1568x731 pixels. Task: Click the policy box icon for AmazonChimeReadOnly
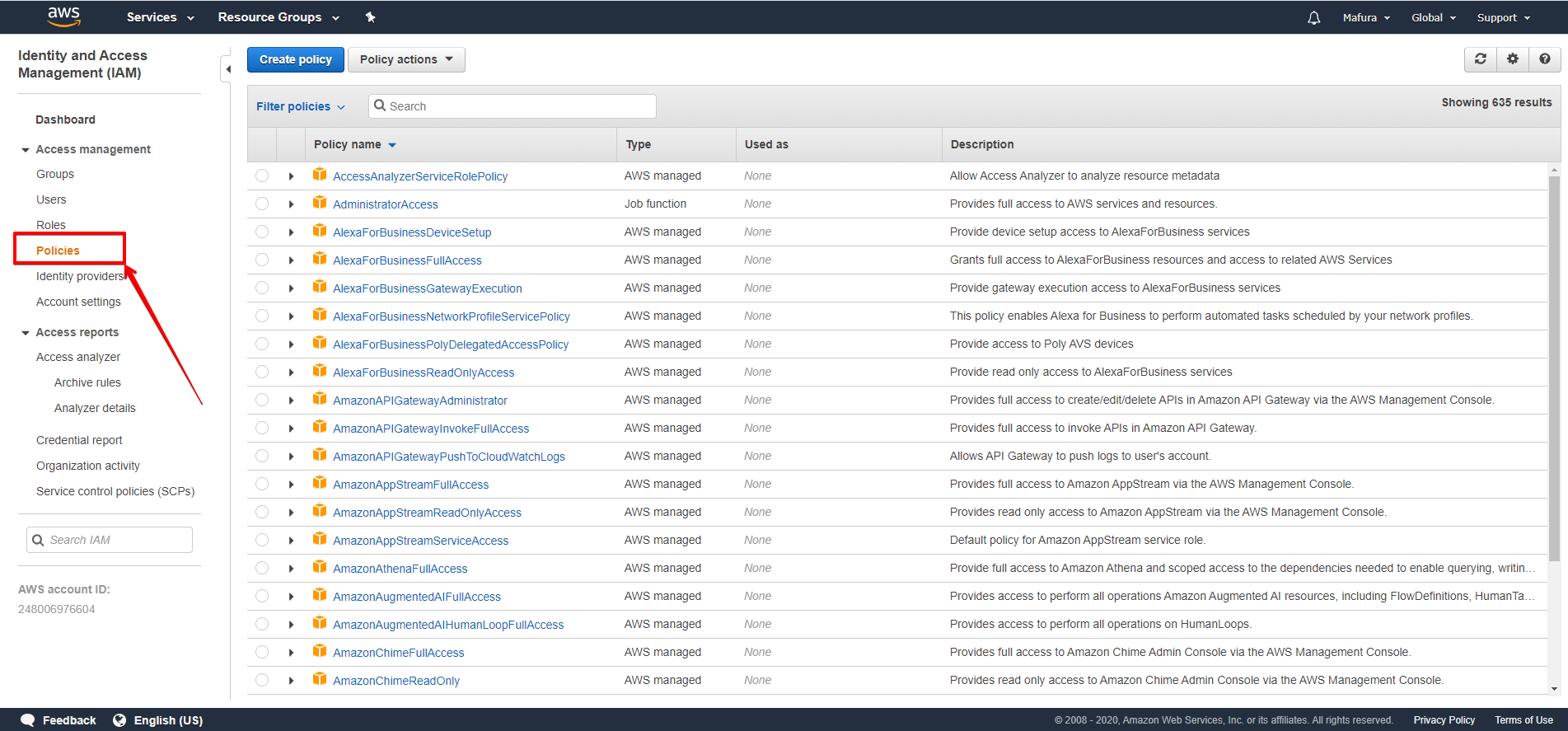tap(320, 679)
